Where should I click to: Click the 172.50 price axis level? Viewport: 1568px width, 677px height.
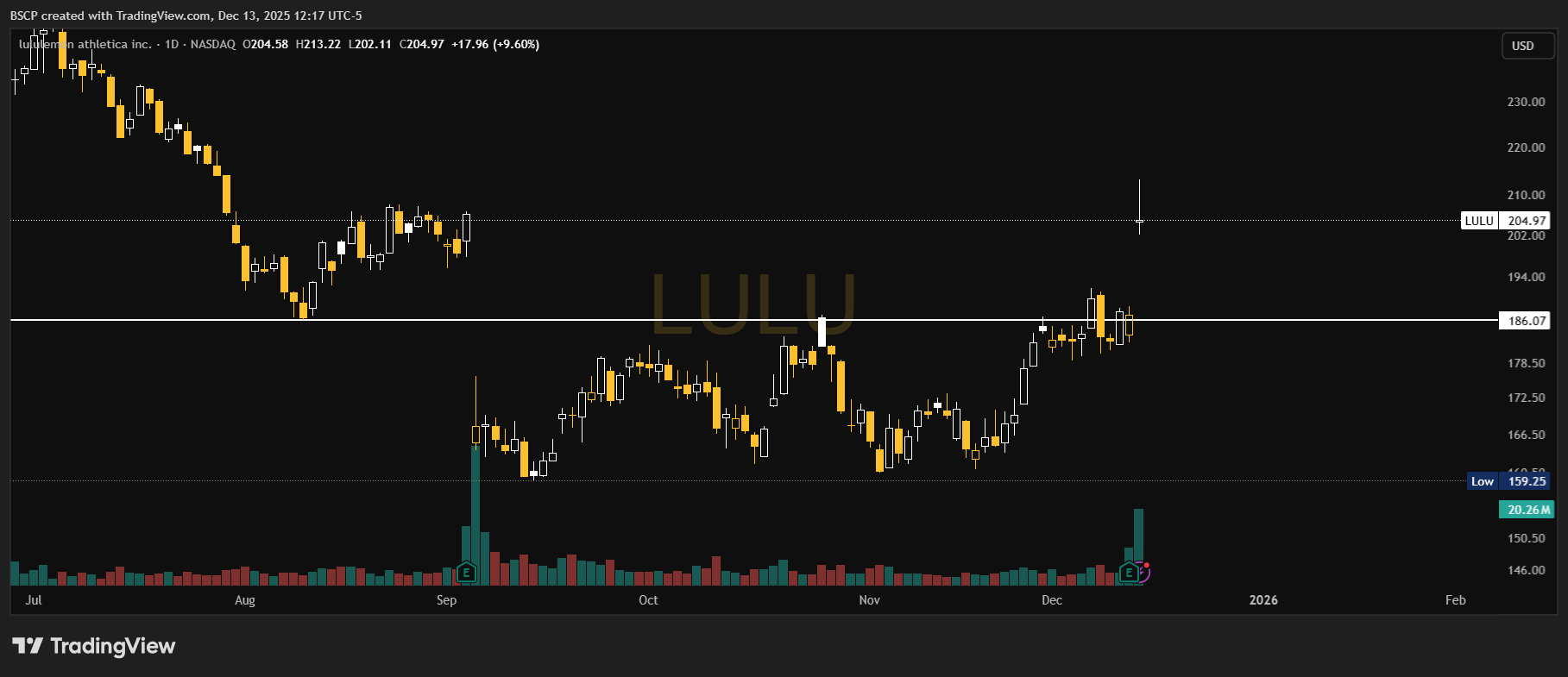pos(1526,398)
